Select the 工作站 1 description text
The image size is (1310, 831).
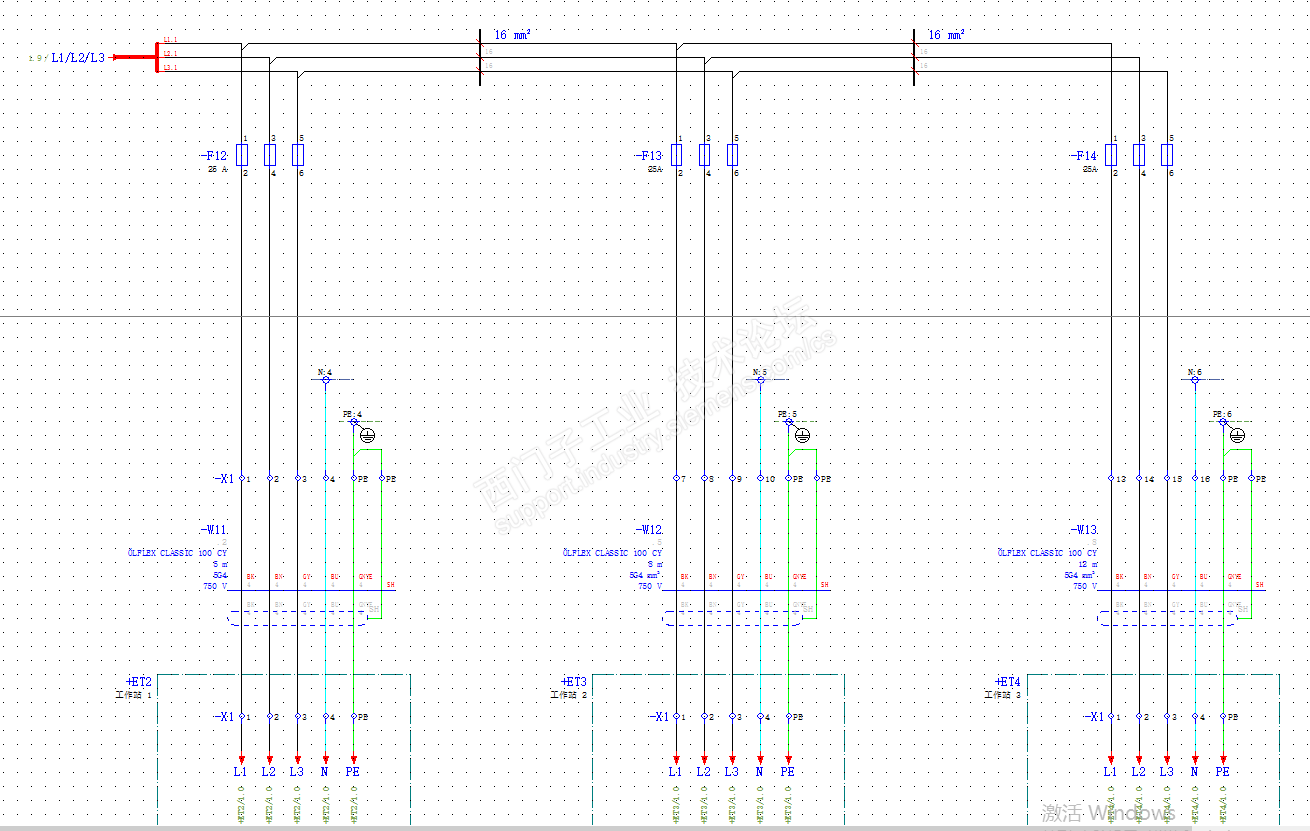(x=133, y=695)
